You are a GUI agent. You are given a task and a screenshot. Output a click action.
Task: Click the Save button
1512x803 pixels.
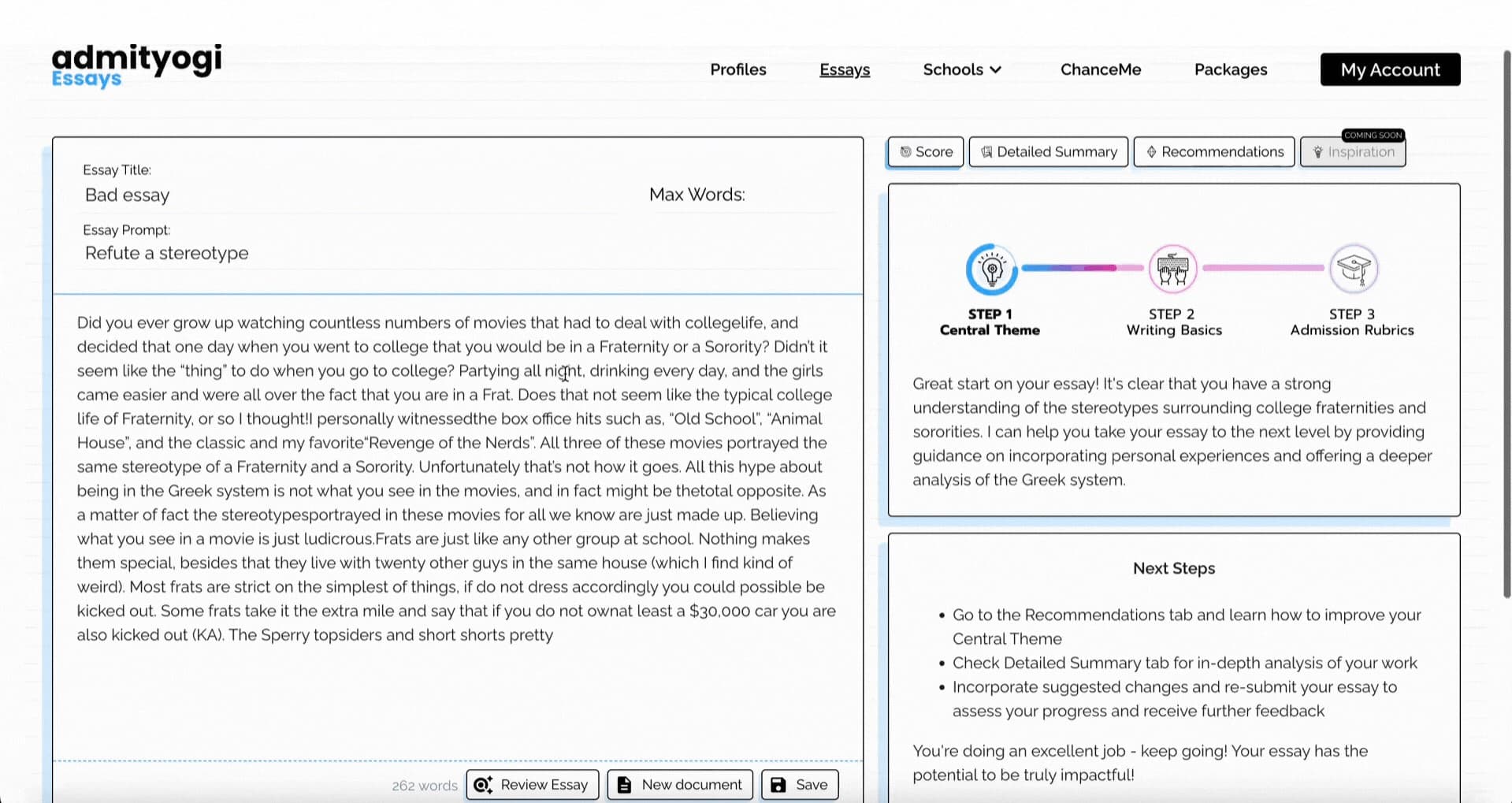pyautogui.click(x=800, y=785)
